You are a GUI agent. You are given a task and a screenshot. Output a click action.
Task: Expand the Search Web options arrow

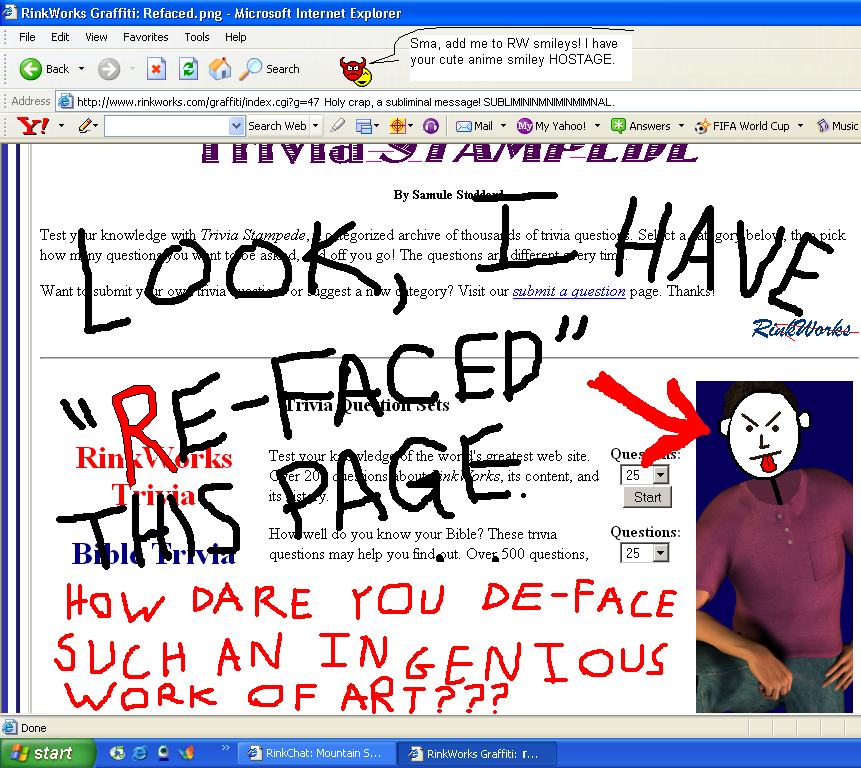point(315,126)
